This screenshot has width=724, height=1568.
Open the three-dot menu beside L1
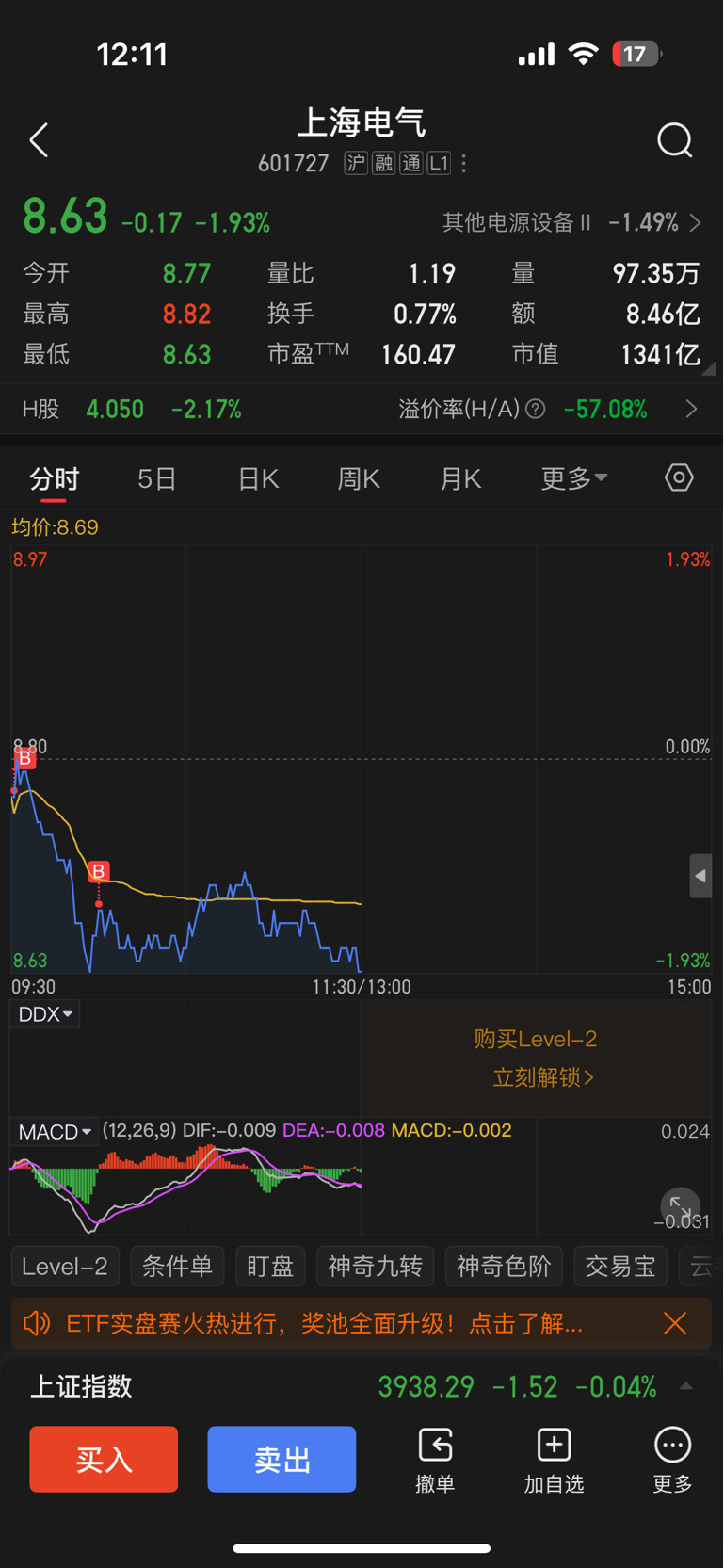point(464,164)
